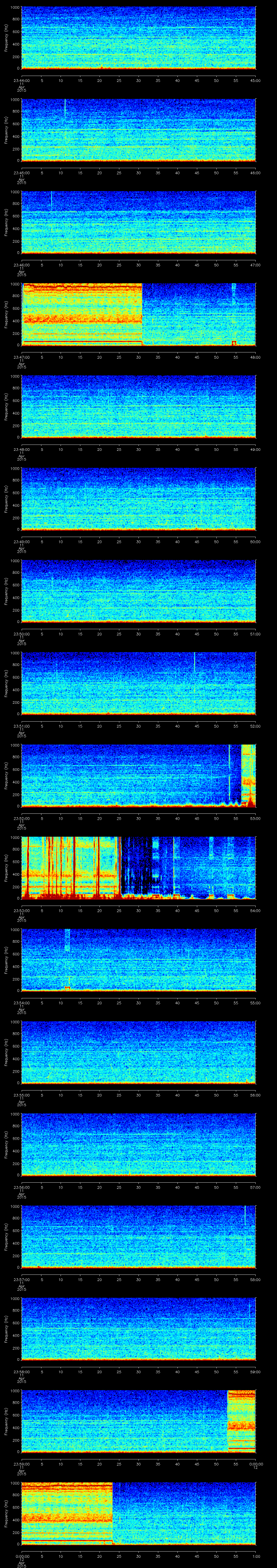Click the 45-second tick under the 23:51:00 spectrogram
Screen dimensions: 277x1568
click(197, 726)
